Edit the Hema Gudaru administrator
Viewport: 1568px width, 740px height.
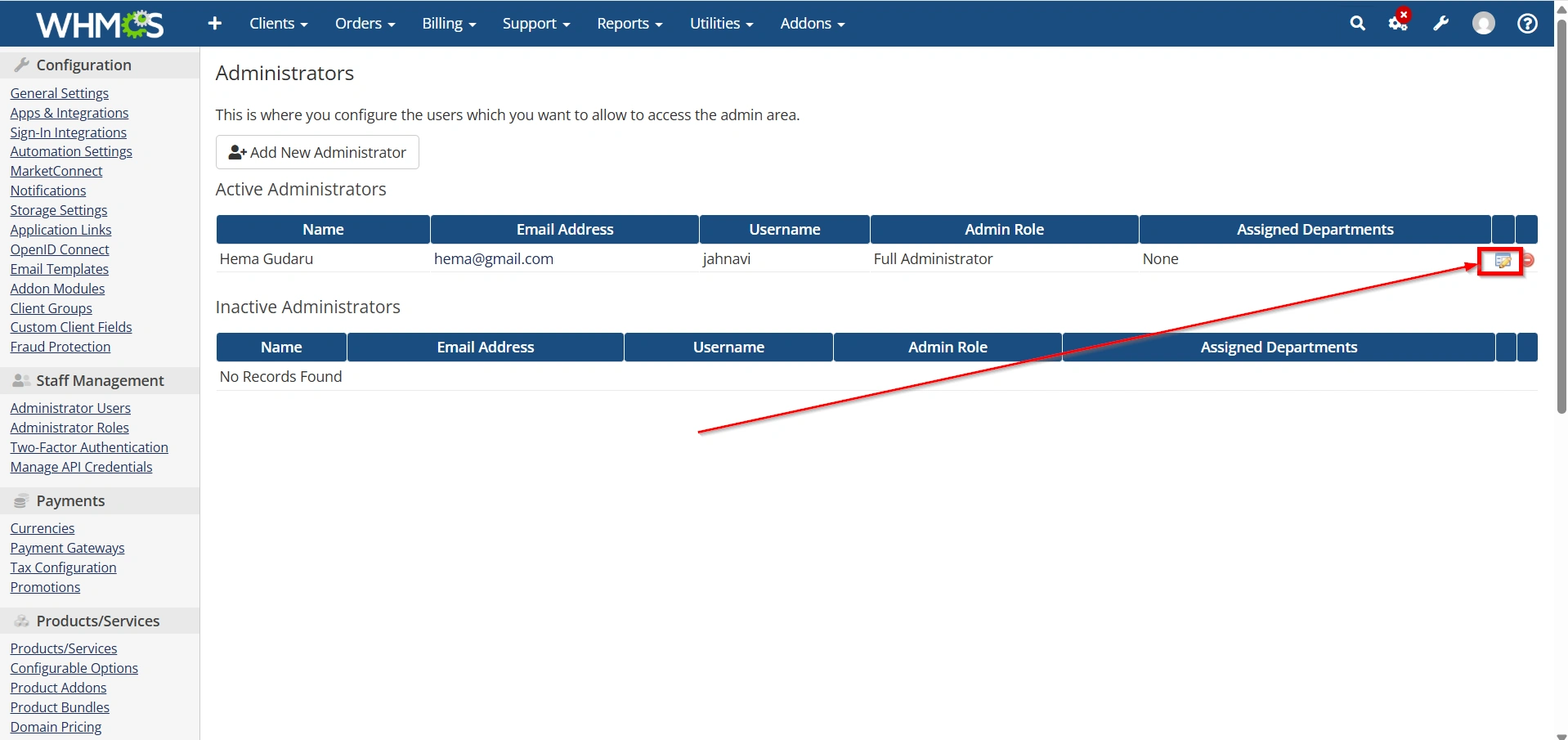1503,261
